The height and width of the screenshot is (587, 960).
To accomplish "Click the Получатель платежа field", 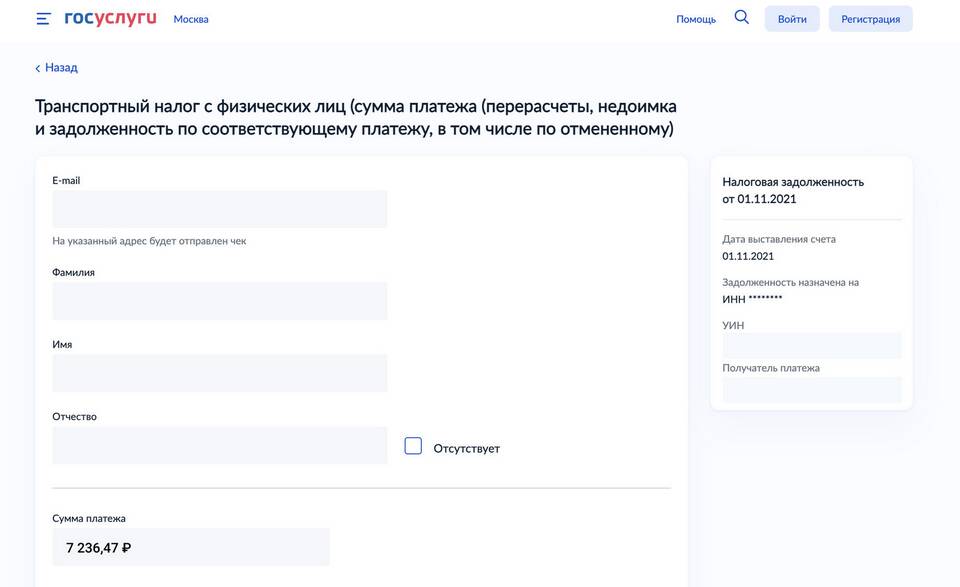I will point(812,389).
